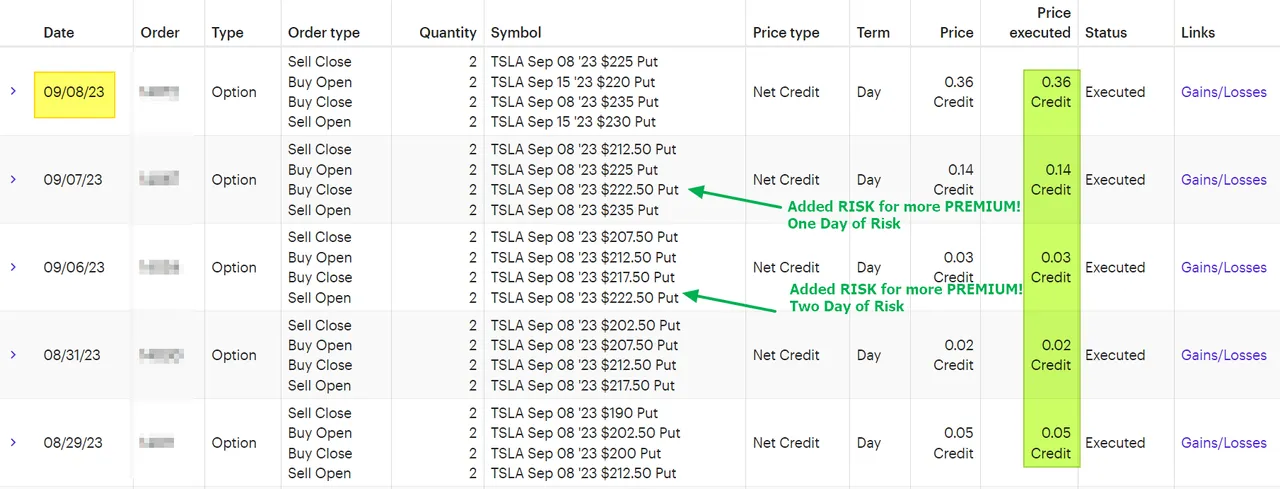Image resolution: width=1280 pixels, height=489 pixels.
Task: Click TSLA Sep 15 '23 $220 Put symbol
Action: 573,82
